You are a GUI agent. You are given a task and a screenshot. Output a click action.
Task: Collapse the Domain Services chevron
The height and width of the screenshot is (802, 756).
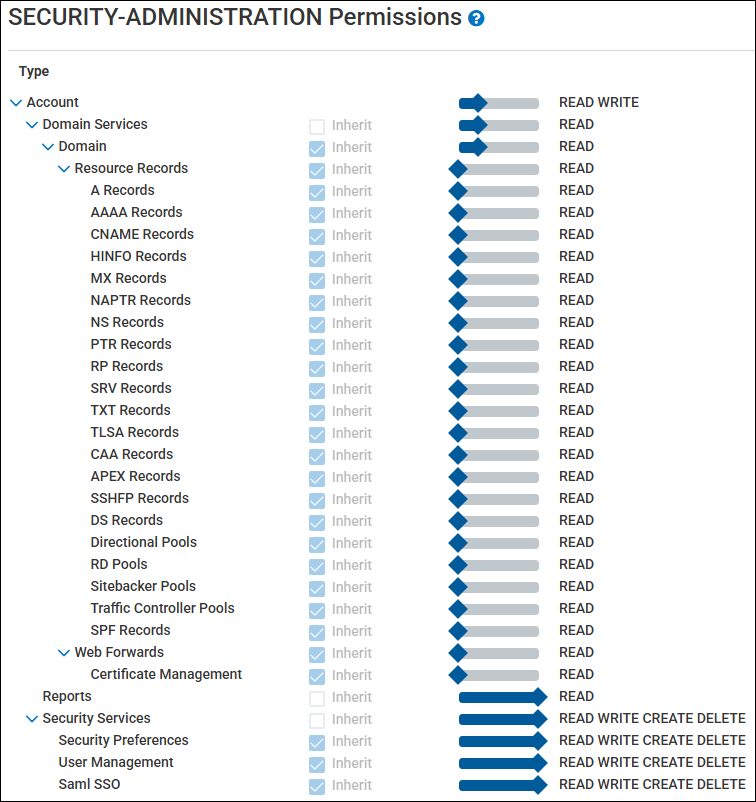pos(32,125)
